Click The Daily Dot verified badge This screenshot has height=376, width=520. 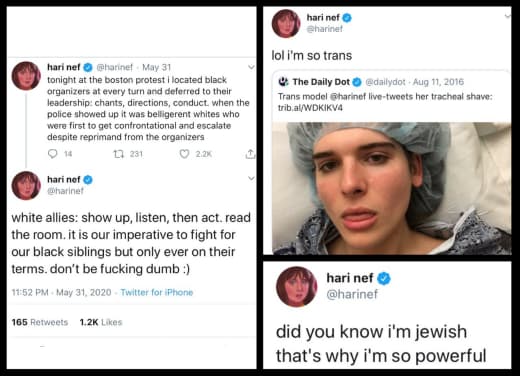click(357, 82)
